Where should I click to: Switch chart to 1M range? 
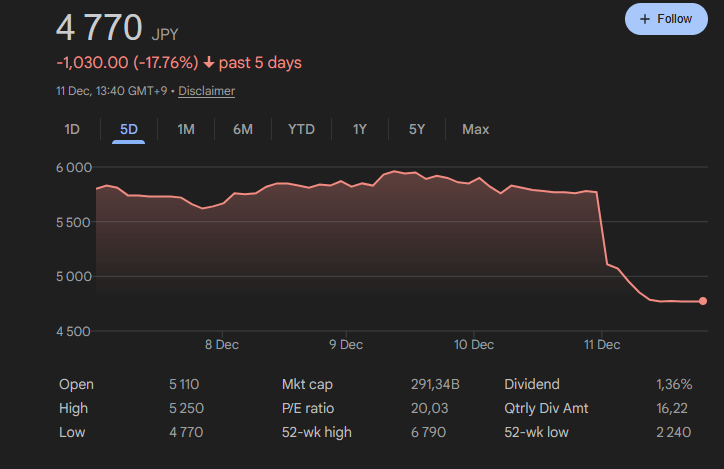[186, 129]
